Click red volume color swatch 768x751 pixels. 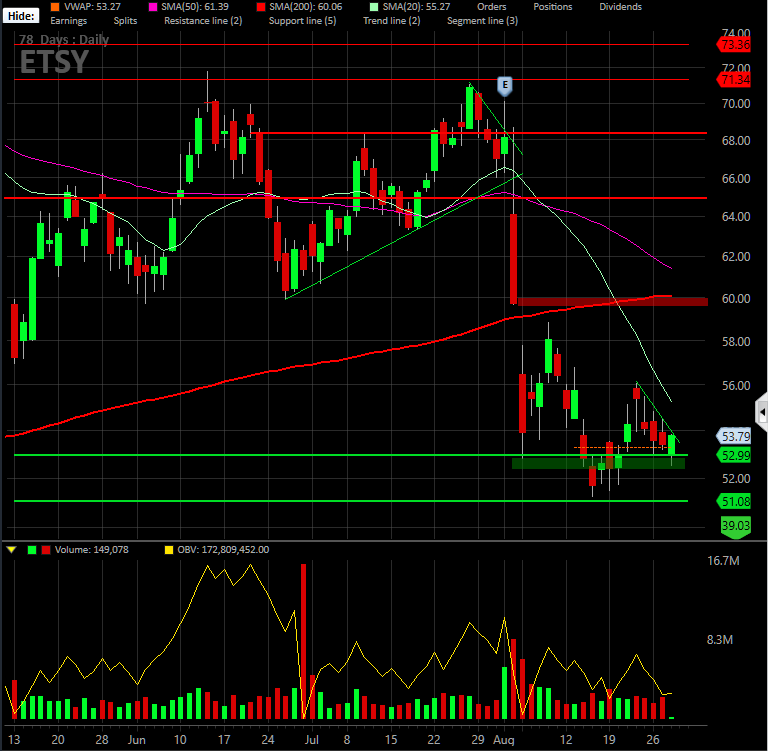pos(46,550)
